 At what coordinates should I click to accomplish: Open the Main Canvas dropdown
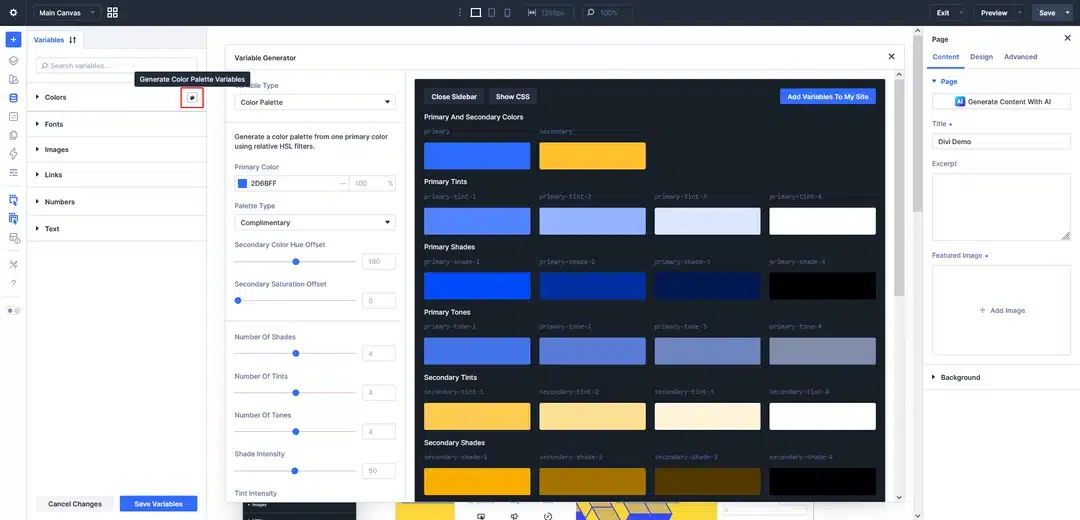[66, 12]
